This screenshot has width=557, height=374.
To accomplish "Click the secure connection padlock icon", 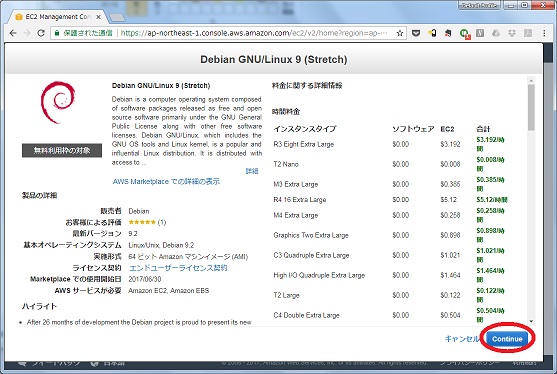I will click(x=57, y=33).
